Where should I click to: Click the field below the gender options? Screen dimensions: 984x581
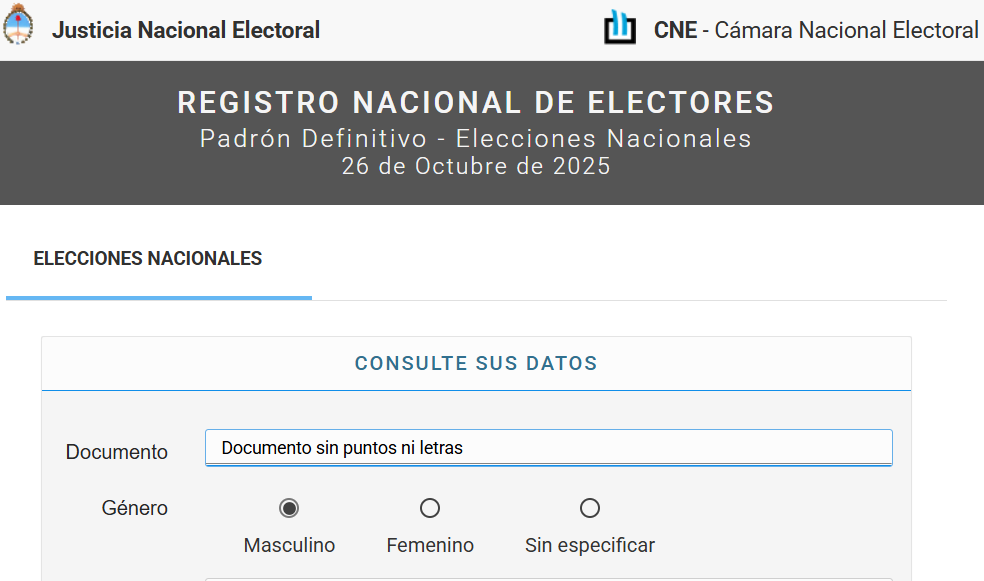click(548, 578)
